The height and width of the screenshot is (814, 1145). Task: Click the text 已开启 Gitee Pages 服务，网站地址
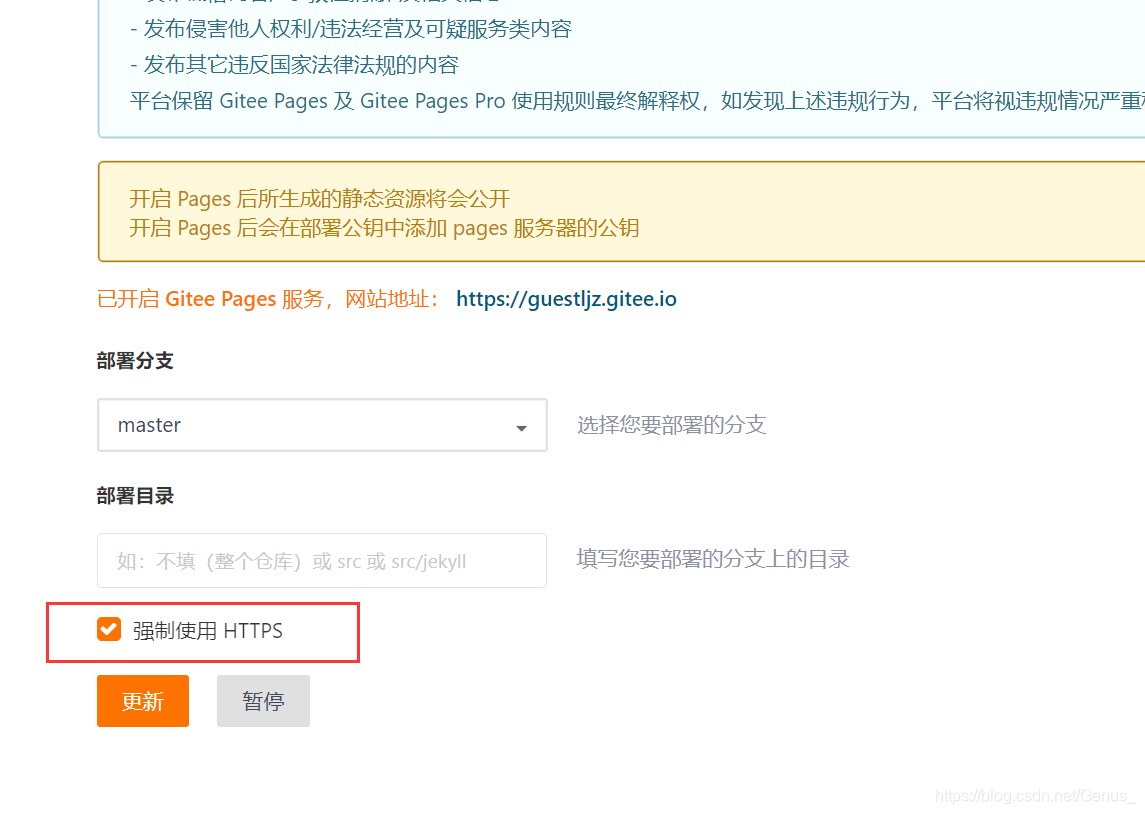267,299
